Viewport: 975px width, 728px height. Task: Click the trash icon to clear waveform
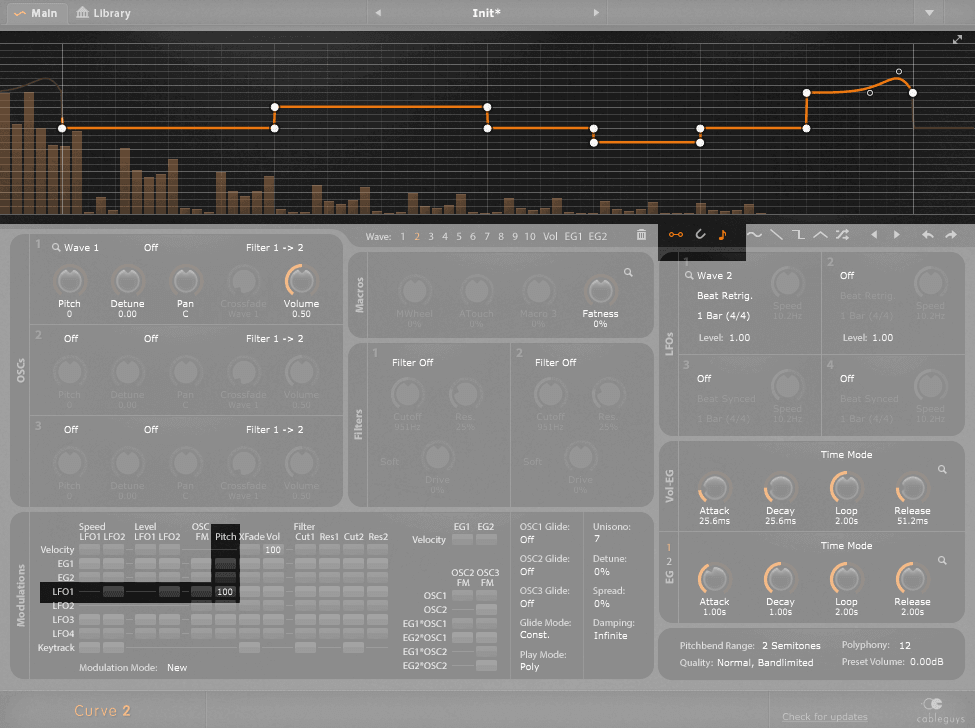pos(641,235)
